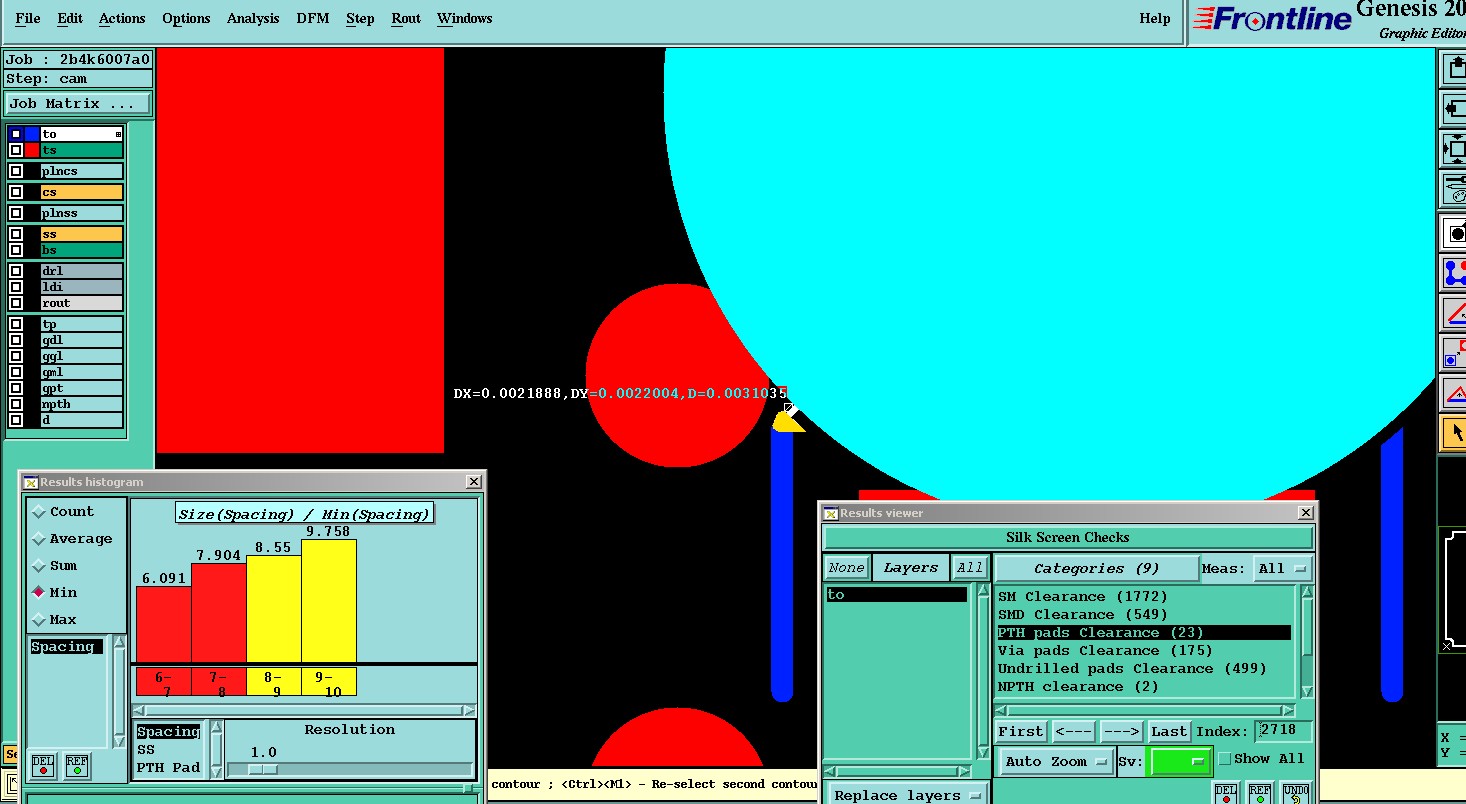The width and height of the screenshot is (1466, 804).
Task: Click the Job Matrix button
Action: click(79, 104)
